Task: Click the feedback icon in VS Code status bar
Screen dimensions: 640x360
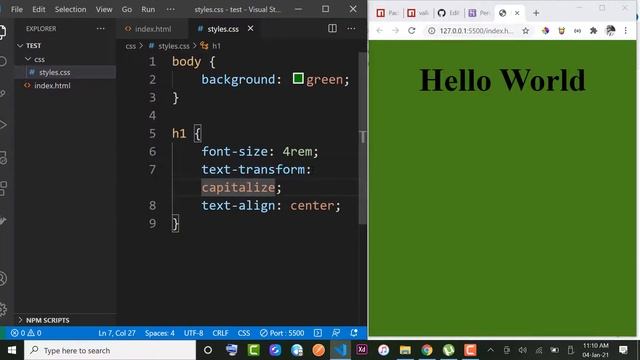Action: click(x=336, y=333)
